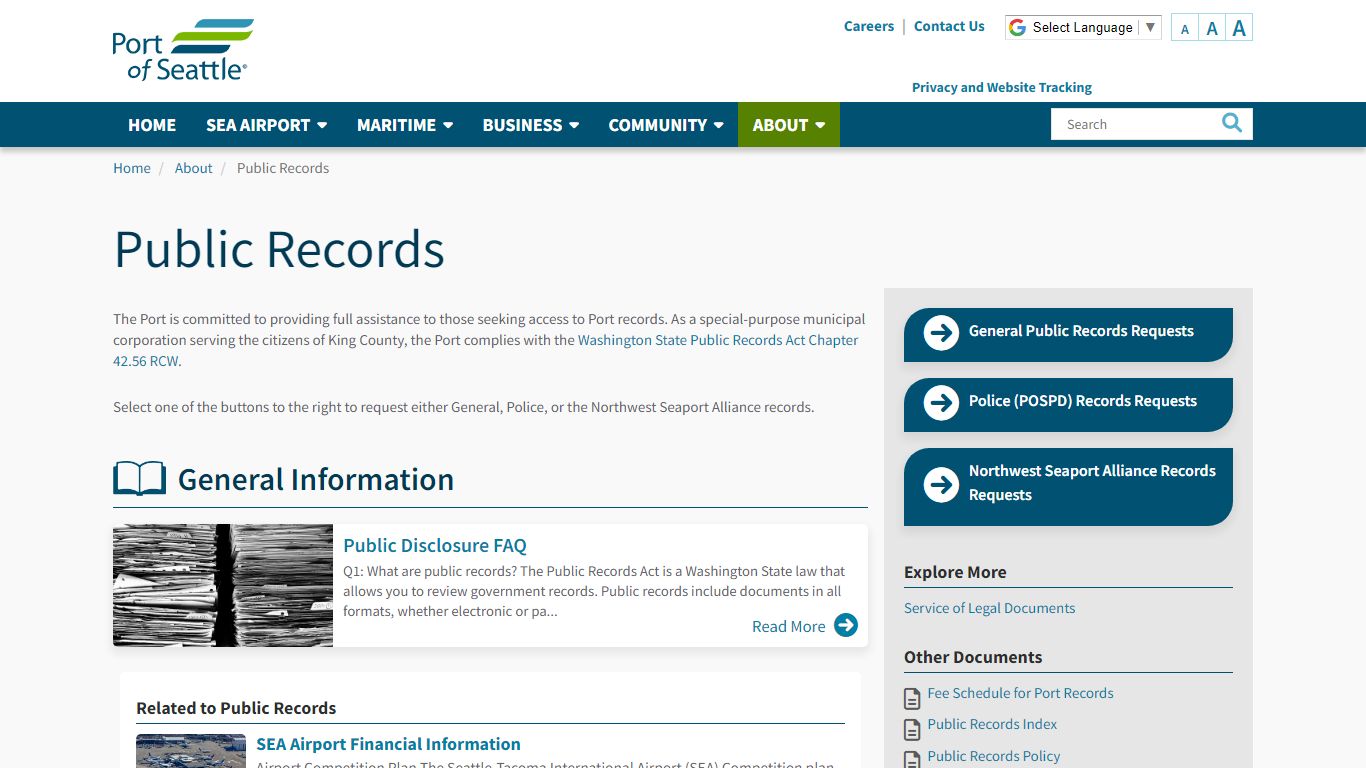The image size is (1366, 768).
Task: Click the Explore More heading
Action: coord(955,572)
